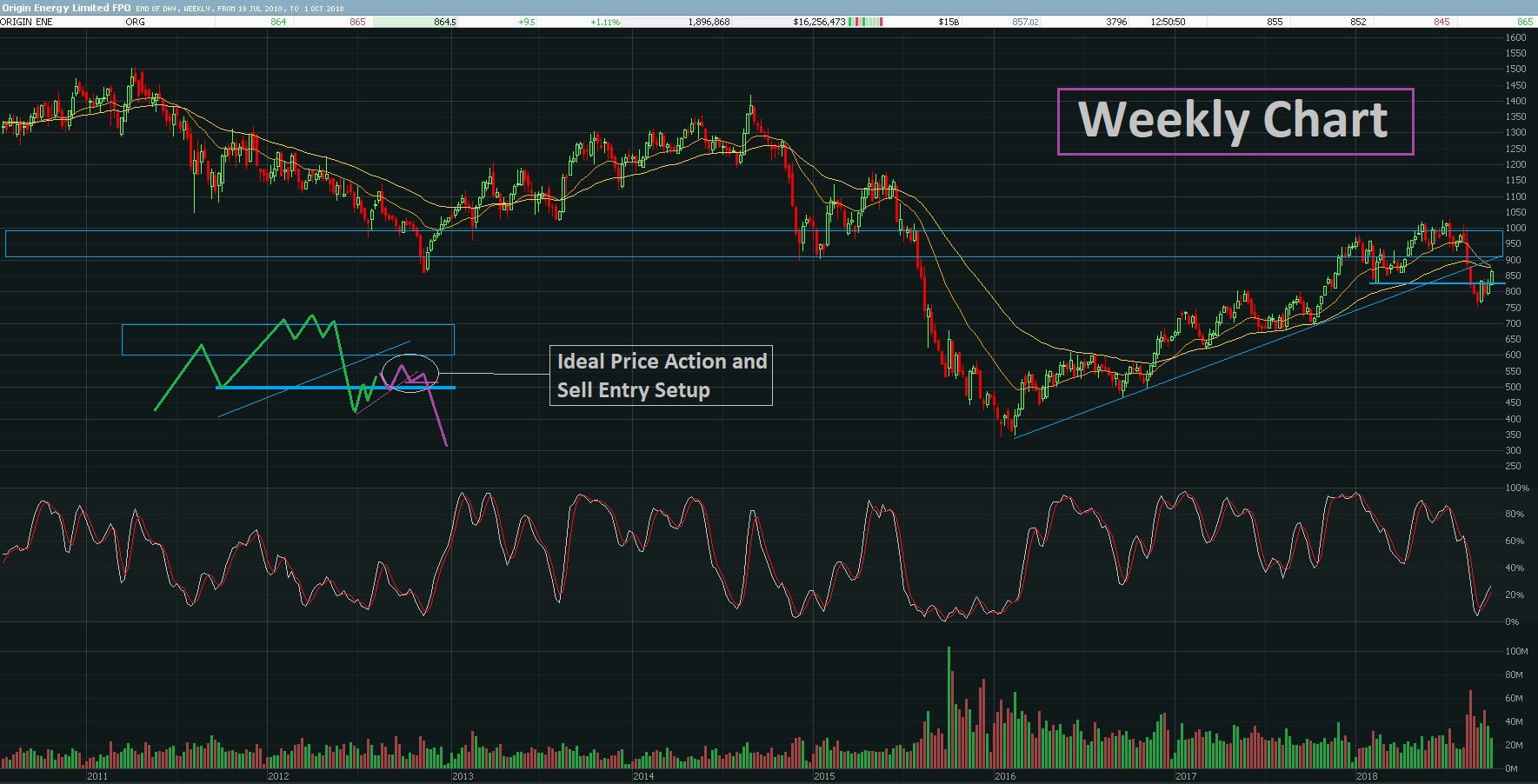
Task: Select the "ORG" ticker code cell
Action: click(x=136, y=22)
